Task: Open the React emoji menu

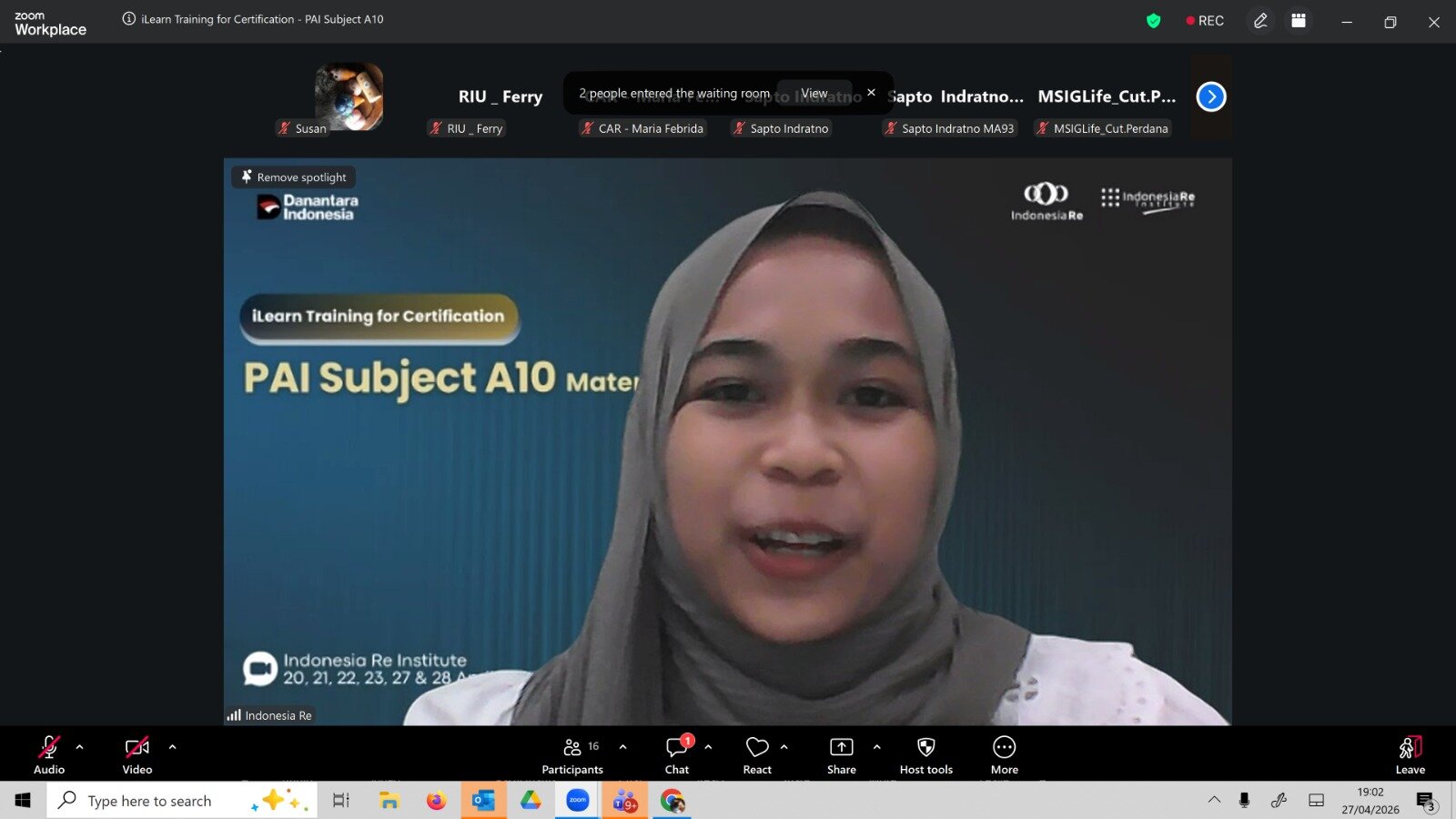Action: (x=757, y=755)
